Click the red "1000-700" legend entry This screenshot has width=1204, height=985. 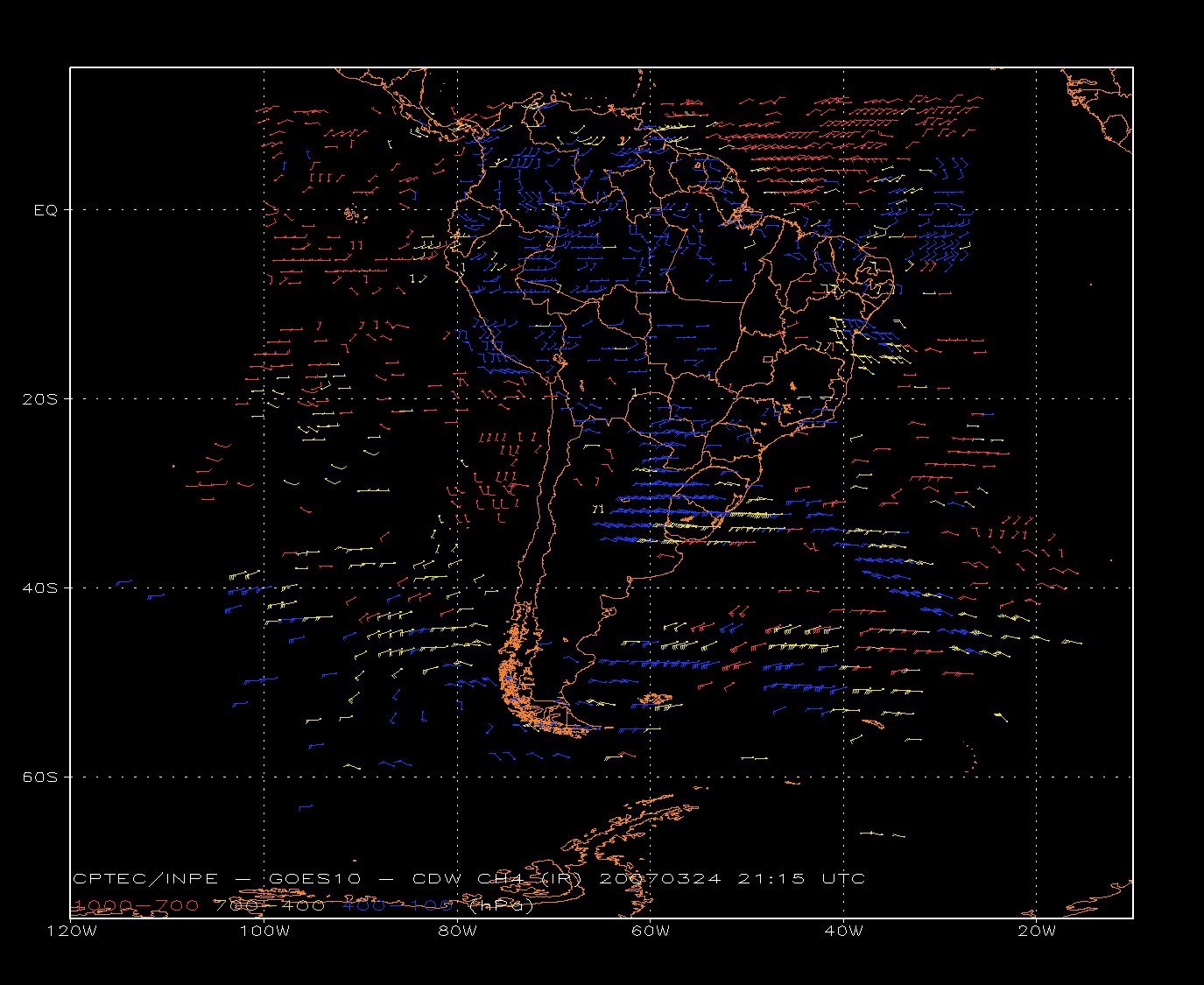tap(136, 905)
